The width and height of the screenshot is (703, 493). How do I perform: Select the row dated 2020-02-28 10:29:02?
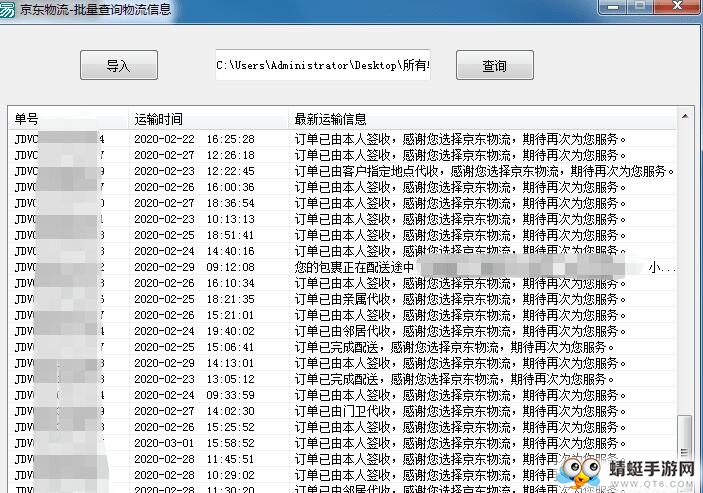coord(343,475)
